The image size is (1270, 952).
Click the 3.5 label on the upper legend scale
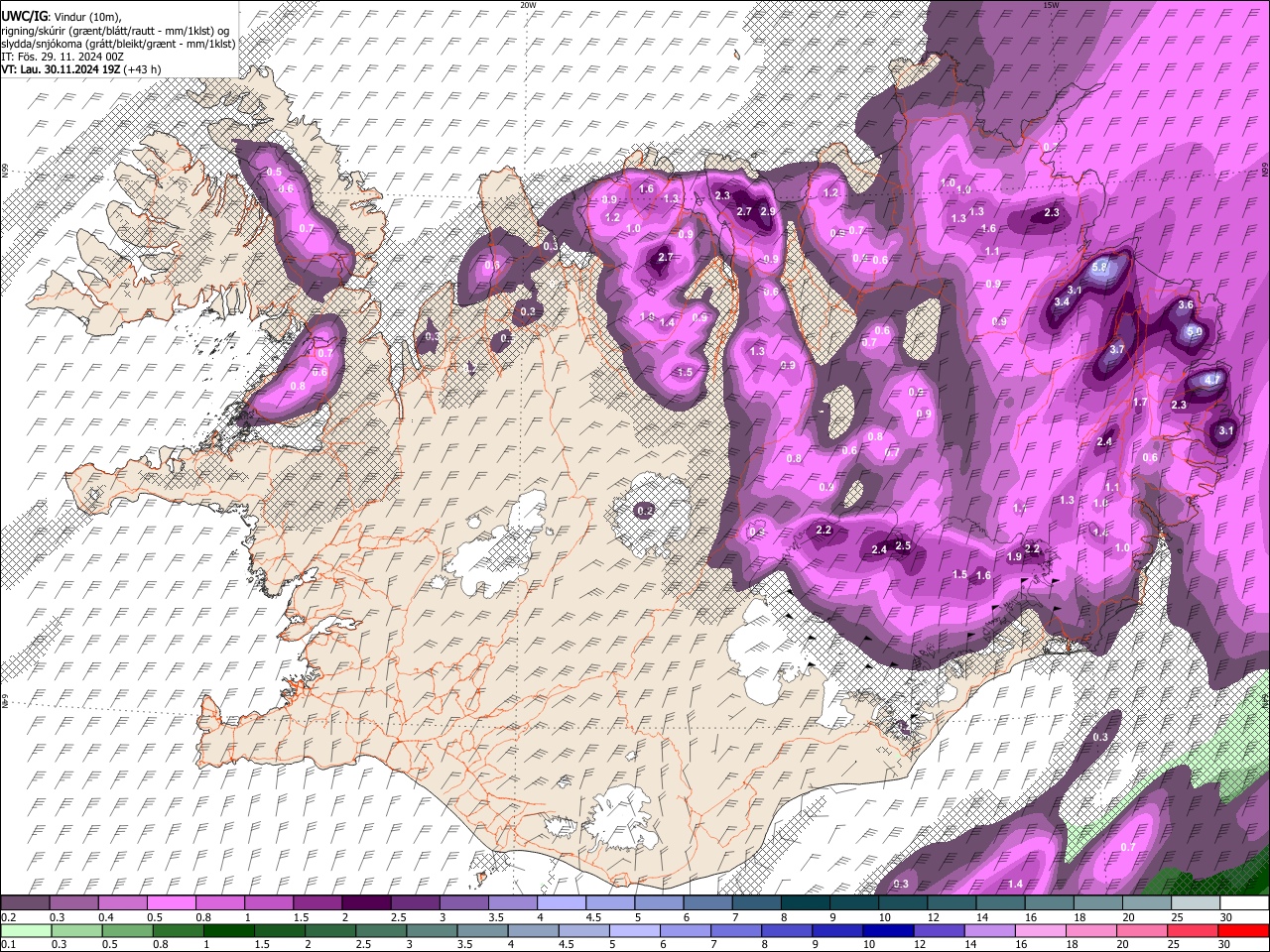tap(495, 917)
